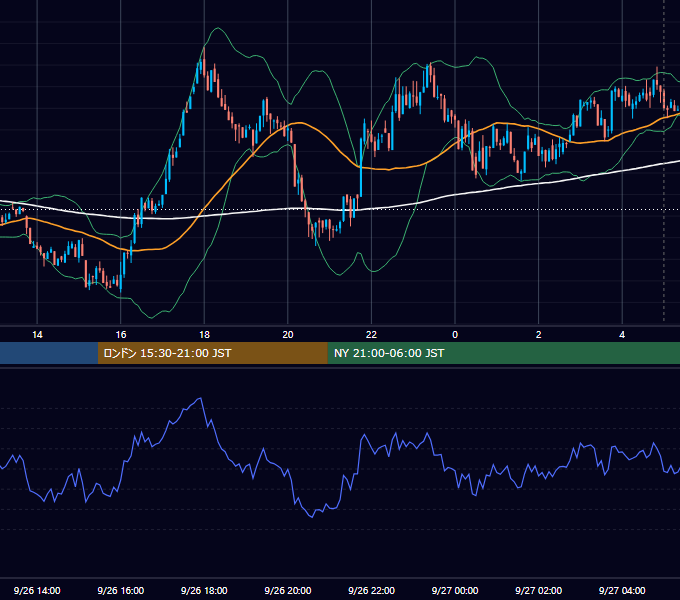
Task: Click the 4 label on the upper time axis
Action: pyautogui.click(x=622, y=335)
